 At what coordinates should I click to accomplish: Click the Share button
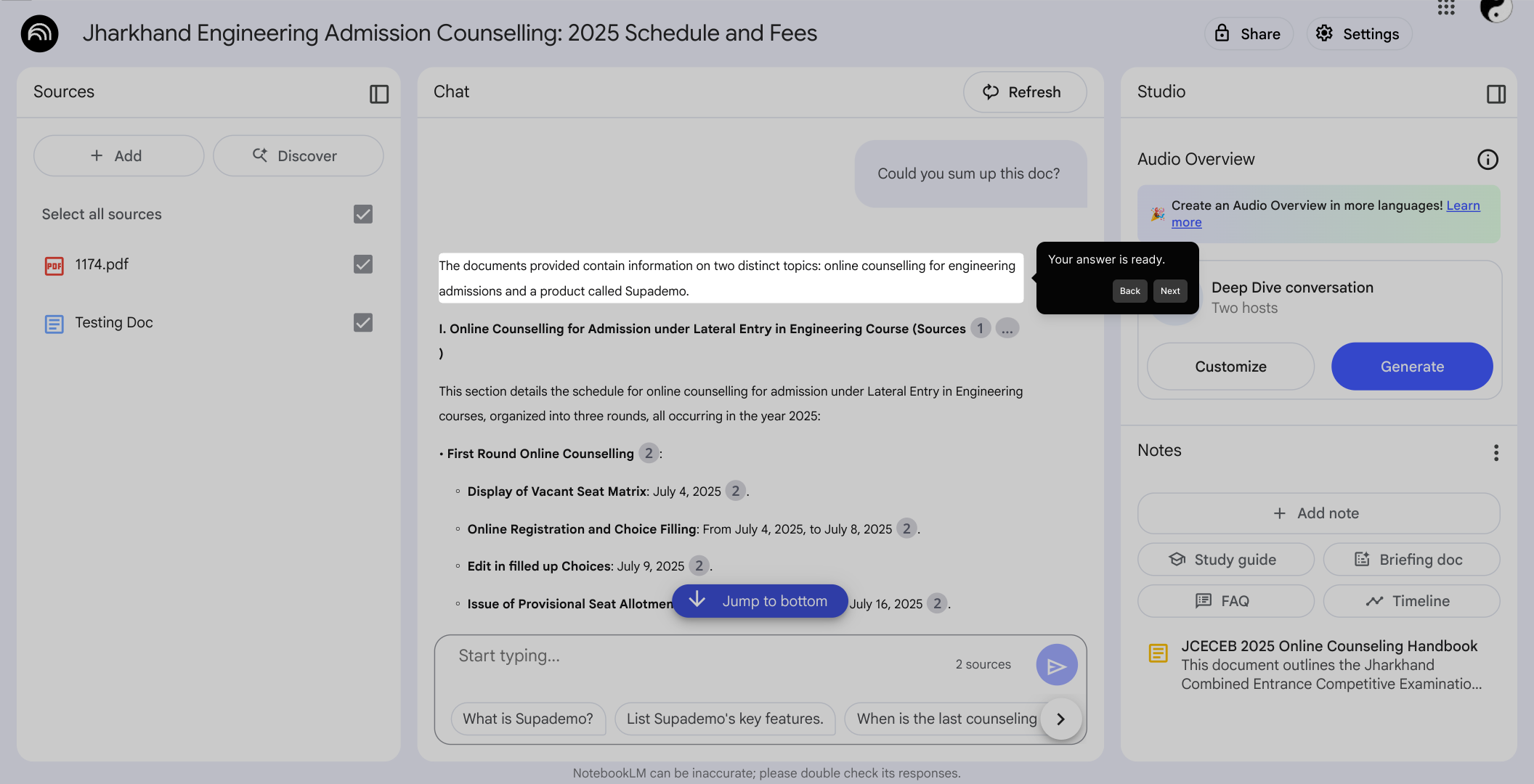tap(1249, 34)
